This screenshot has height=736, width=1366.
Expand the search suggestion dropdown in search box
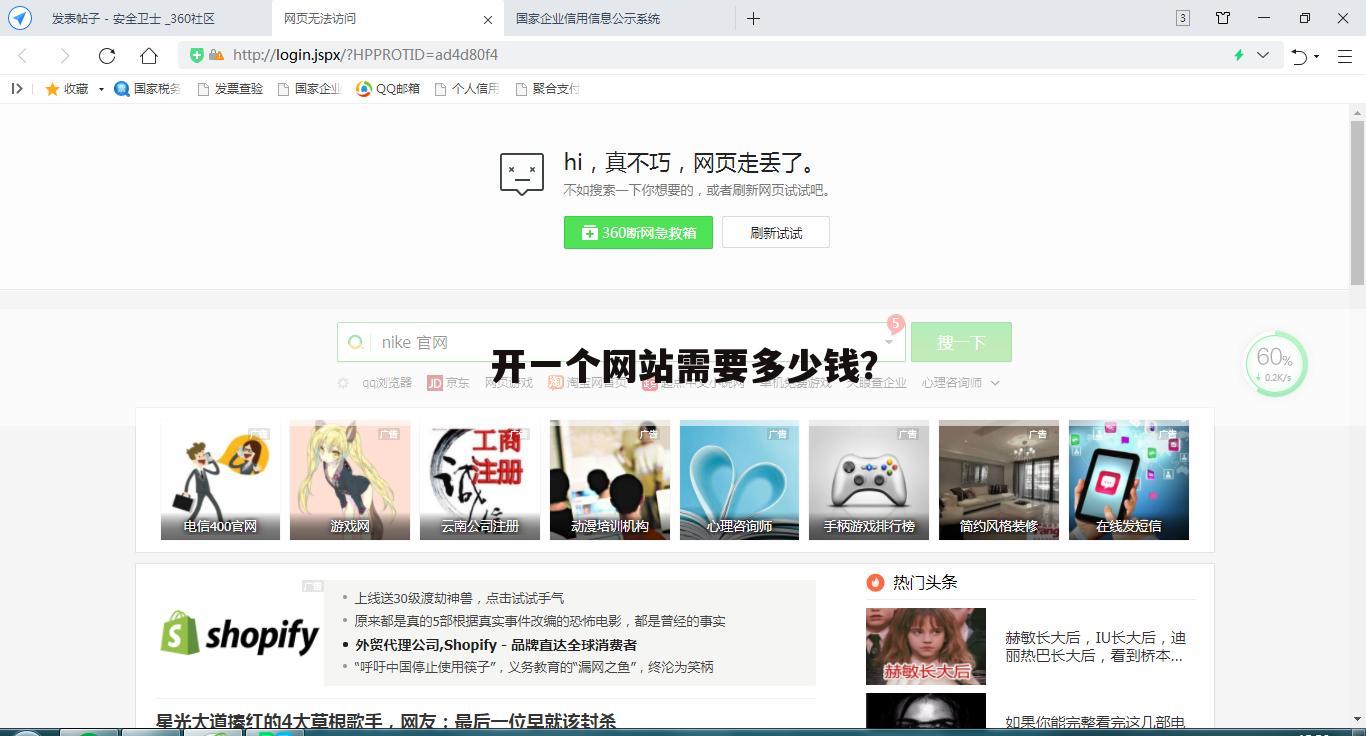click(888, 342)
